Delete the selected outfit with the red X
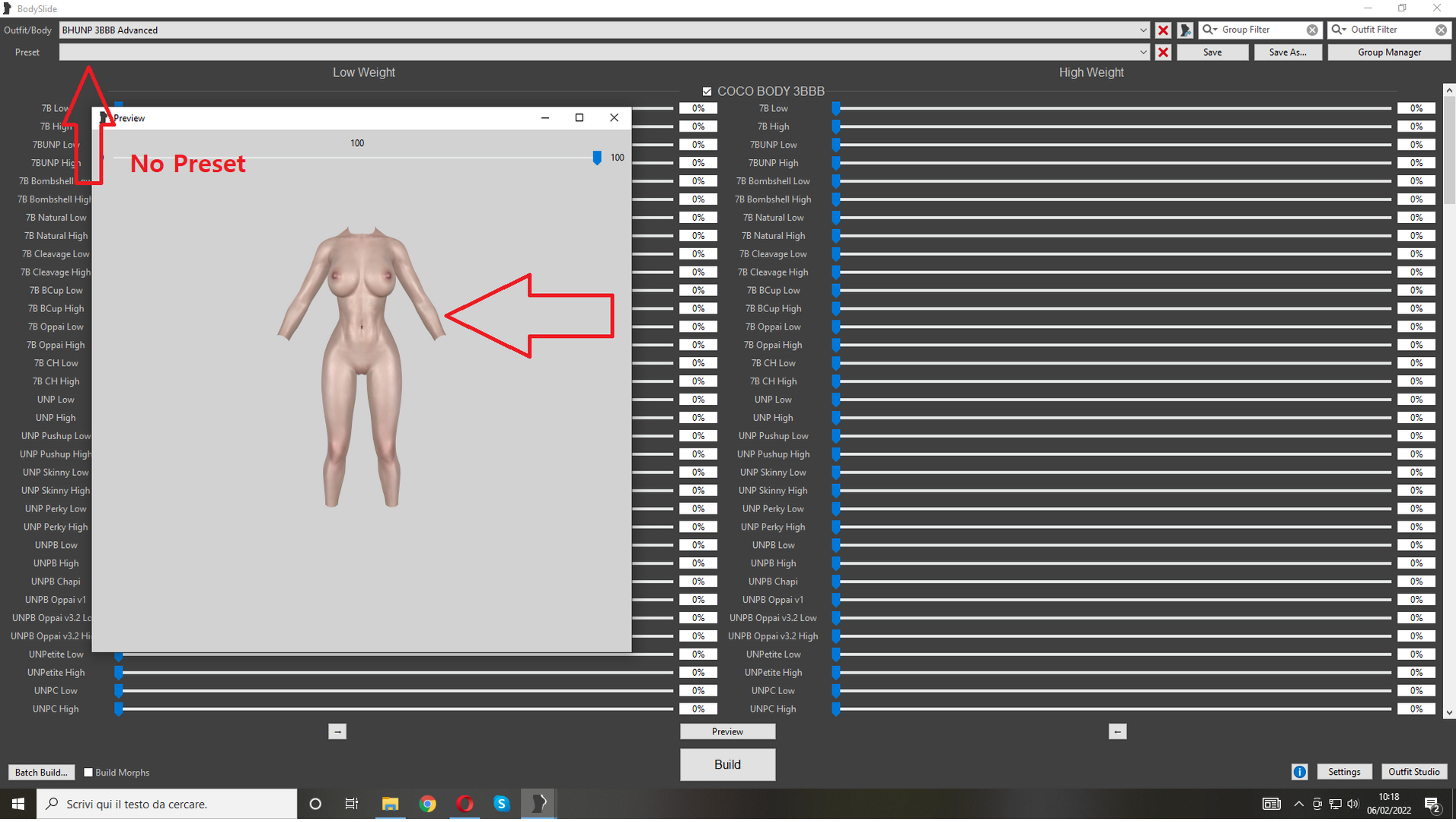 click(1163, 30)
